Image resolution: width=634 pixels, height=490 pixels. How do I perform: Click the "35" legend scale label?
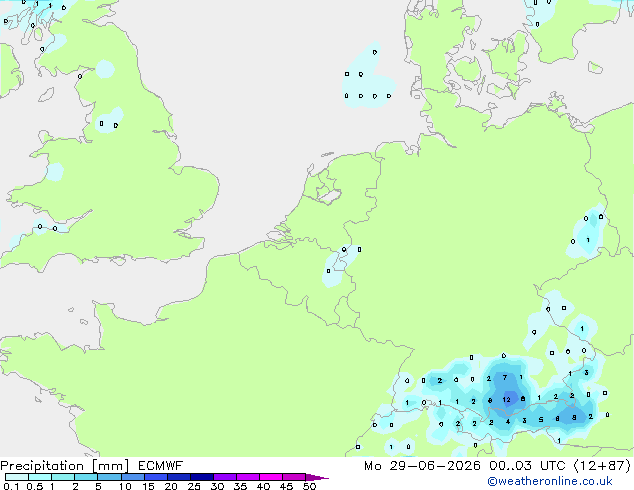tap(240, 486)
